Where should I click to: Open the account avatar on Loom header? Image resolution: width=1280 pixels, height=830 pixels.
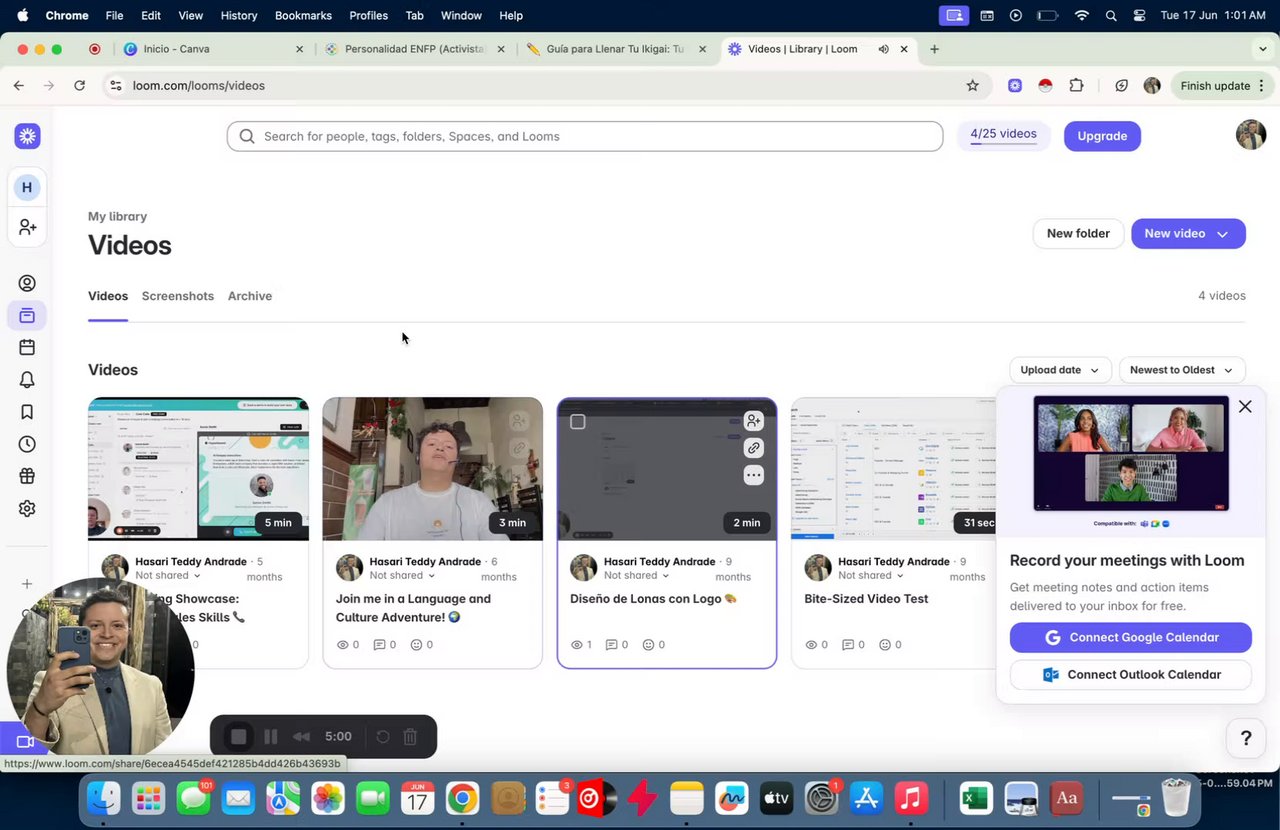tap(1251, 135)
